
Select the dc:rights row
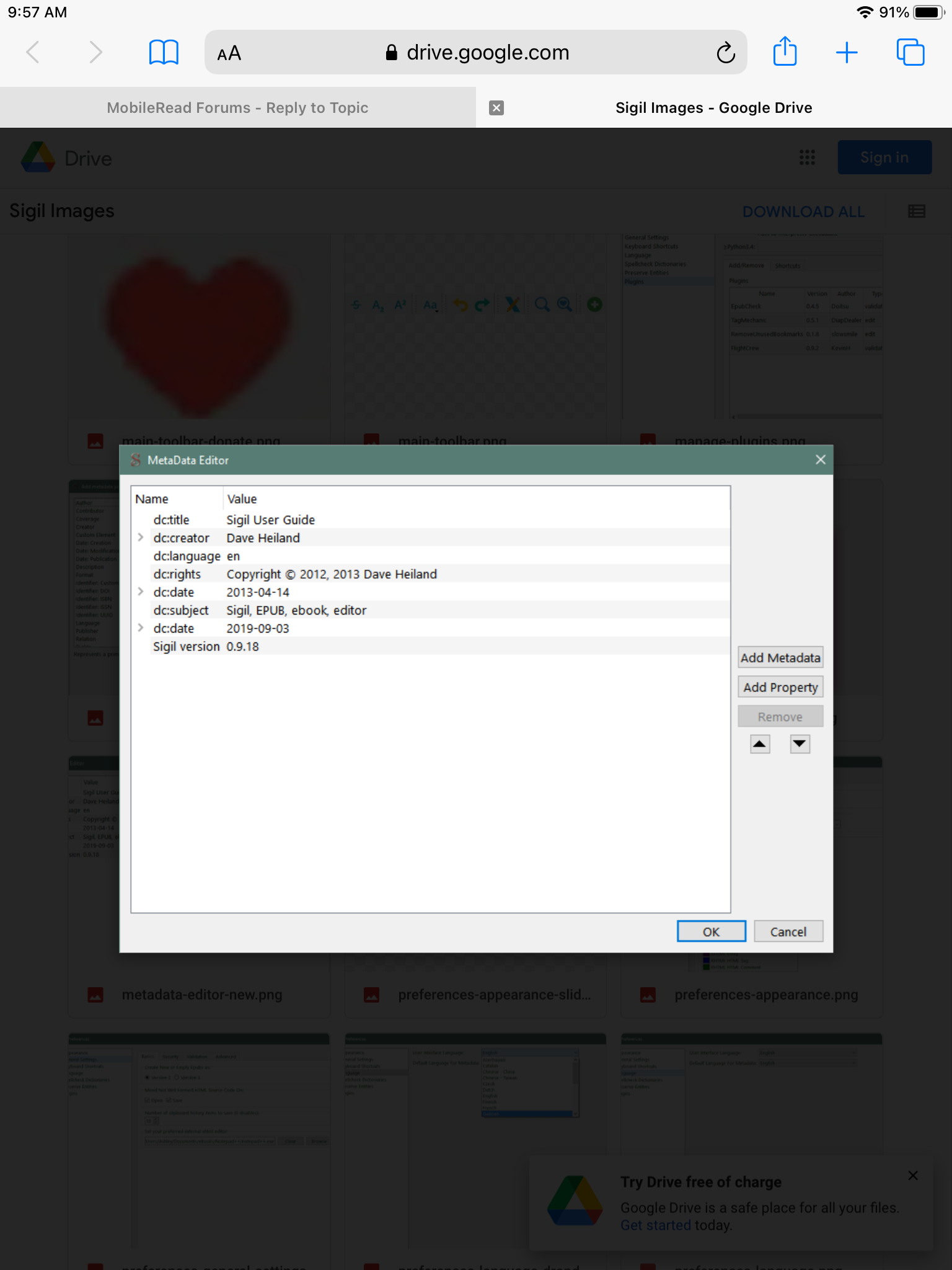[431, 574]
